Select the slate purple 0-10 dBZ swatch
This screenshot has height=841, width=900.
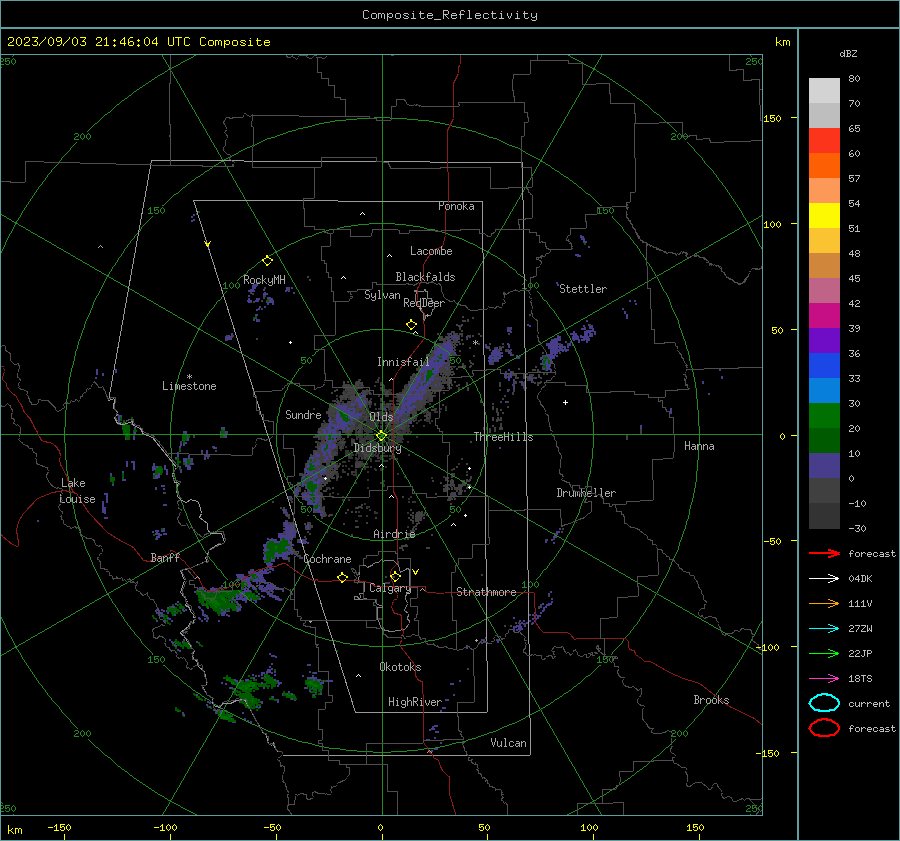[824, 466]
